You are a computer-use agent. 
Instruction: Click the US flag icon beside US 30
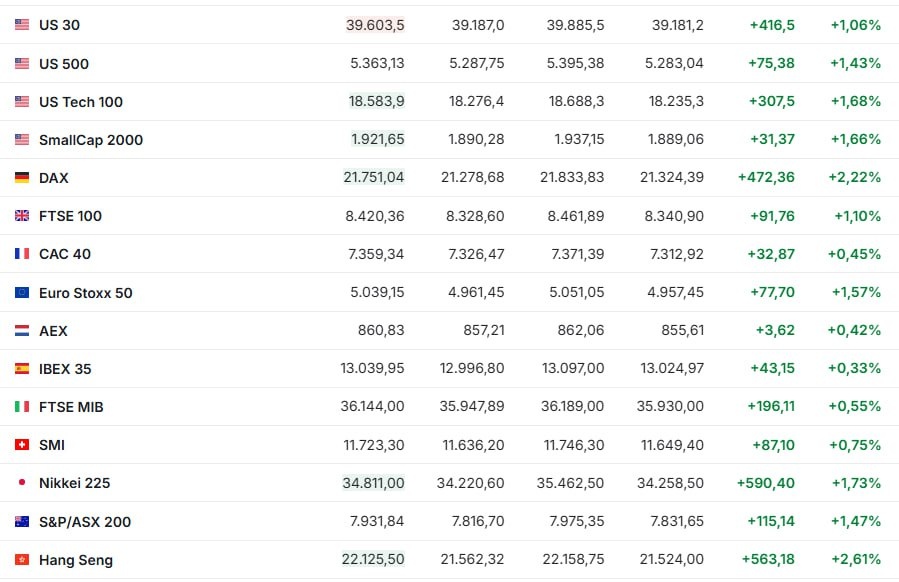pos(22,25)
